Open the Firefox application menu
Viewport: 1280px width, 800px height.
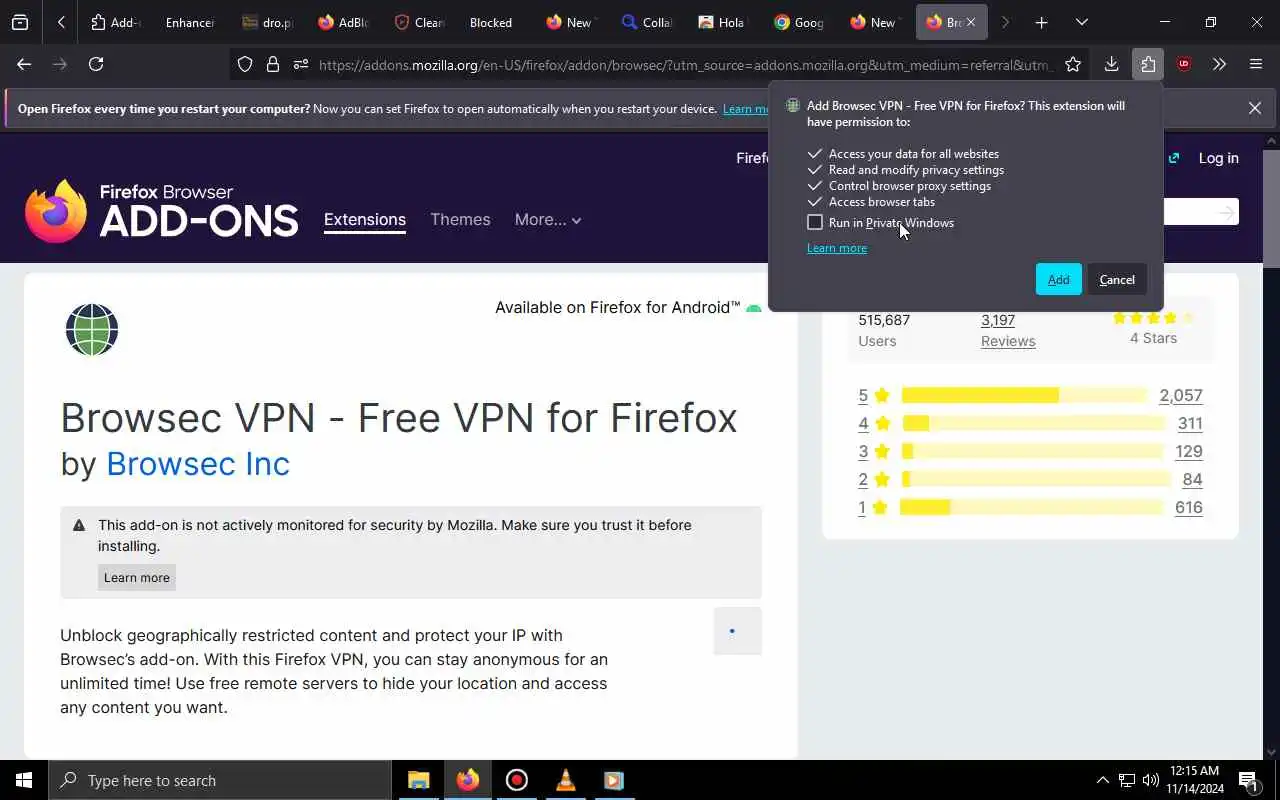(x=1256, y=64)
